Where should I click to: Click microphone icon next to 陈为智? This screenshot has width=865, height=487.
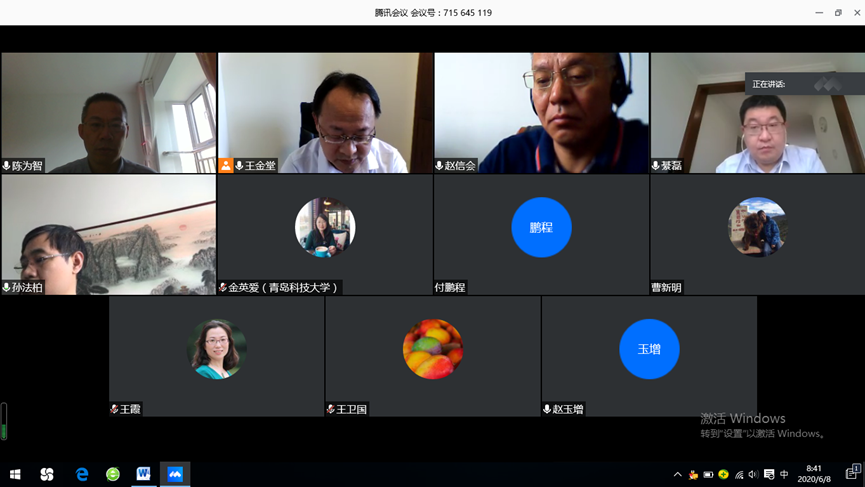pyautogui.click(x=7, y=166)
